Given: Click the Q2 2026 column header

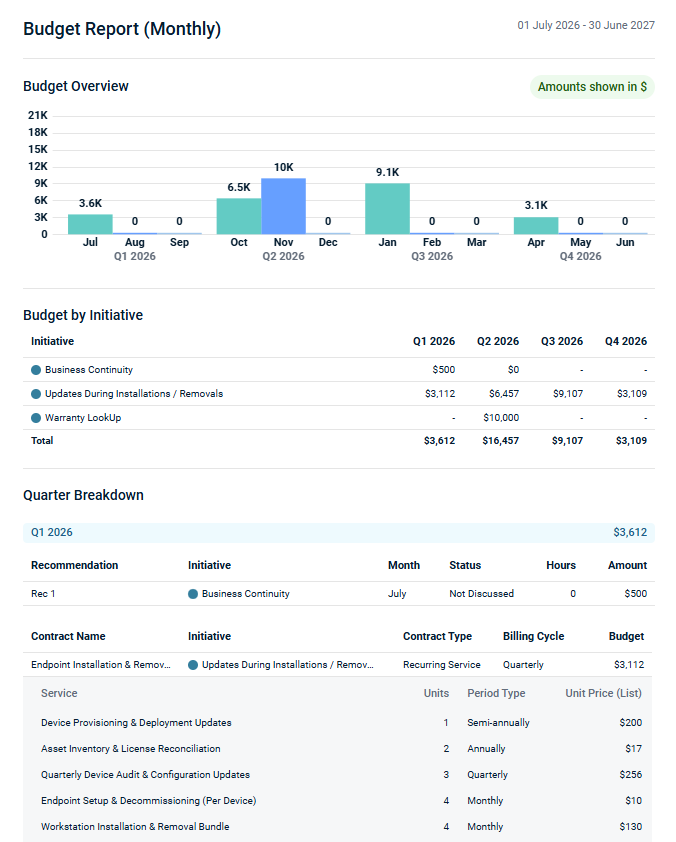Looking at the screenshot, I should click(498, 342).
